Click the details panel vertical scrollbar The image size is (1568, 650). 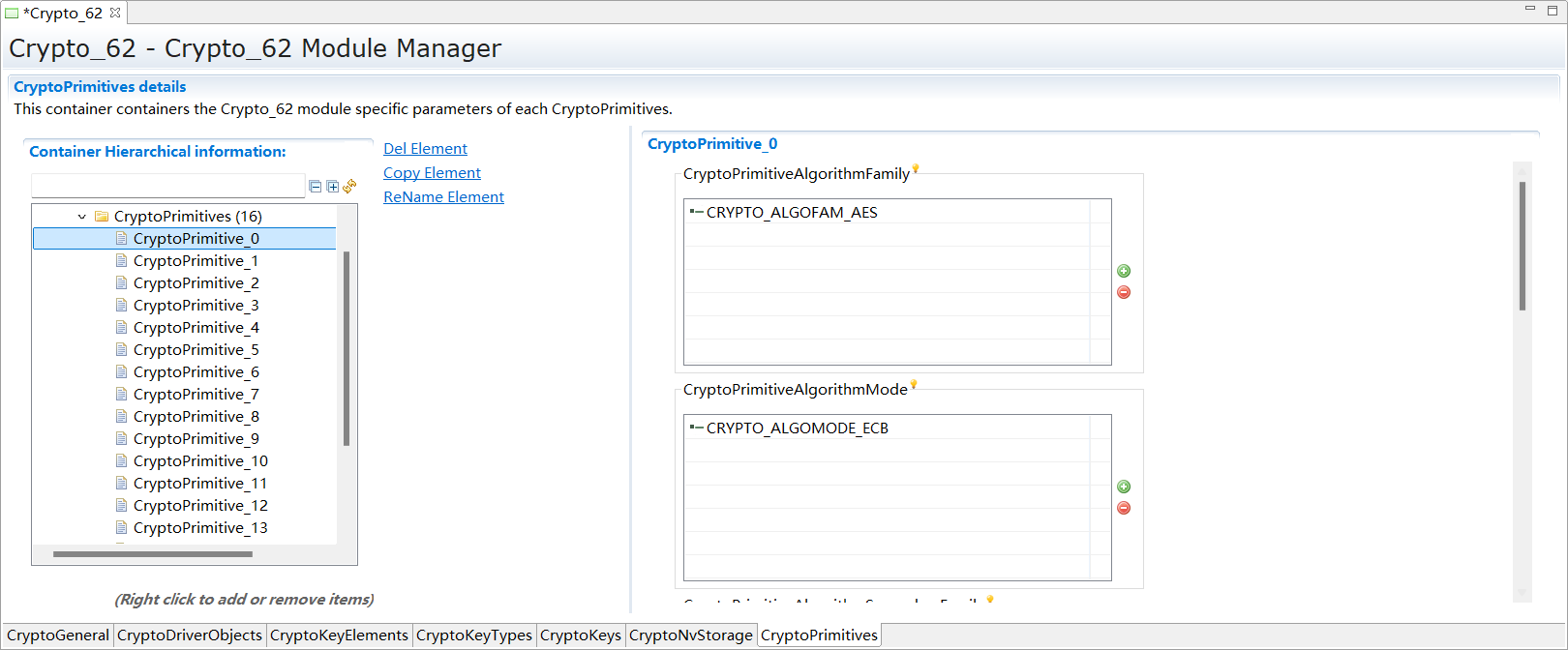tap(1522, 247)
